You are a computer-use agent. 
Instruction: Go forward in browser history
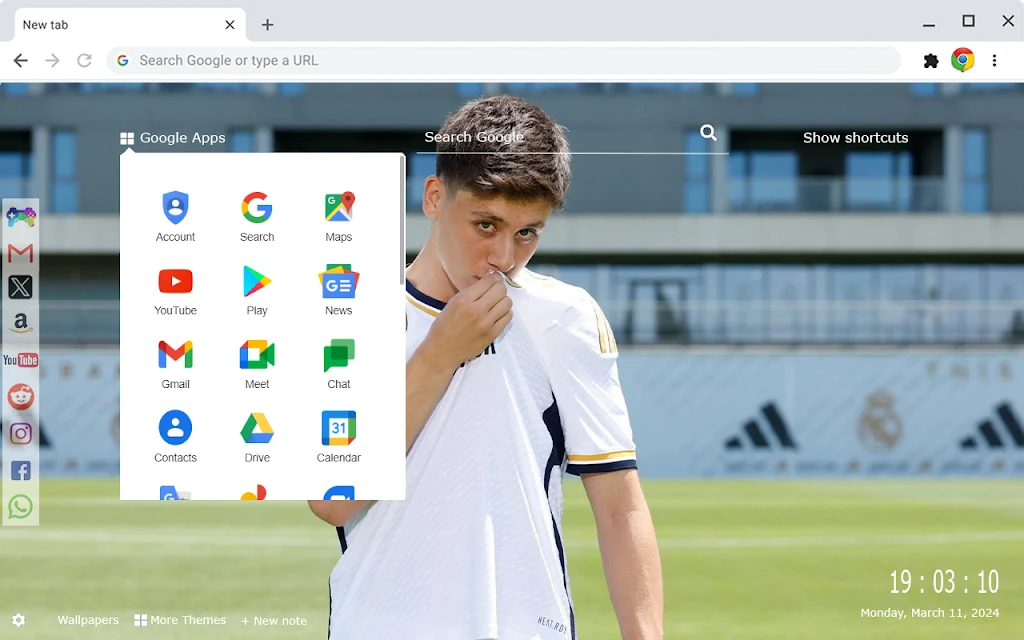(52, 61)
